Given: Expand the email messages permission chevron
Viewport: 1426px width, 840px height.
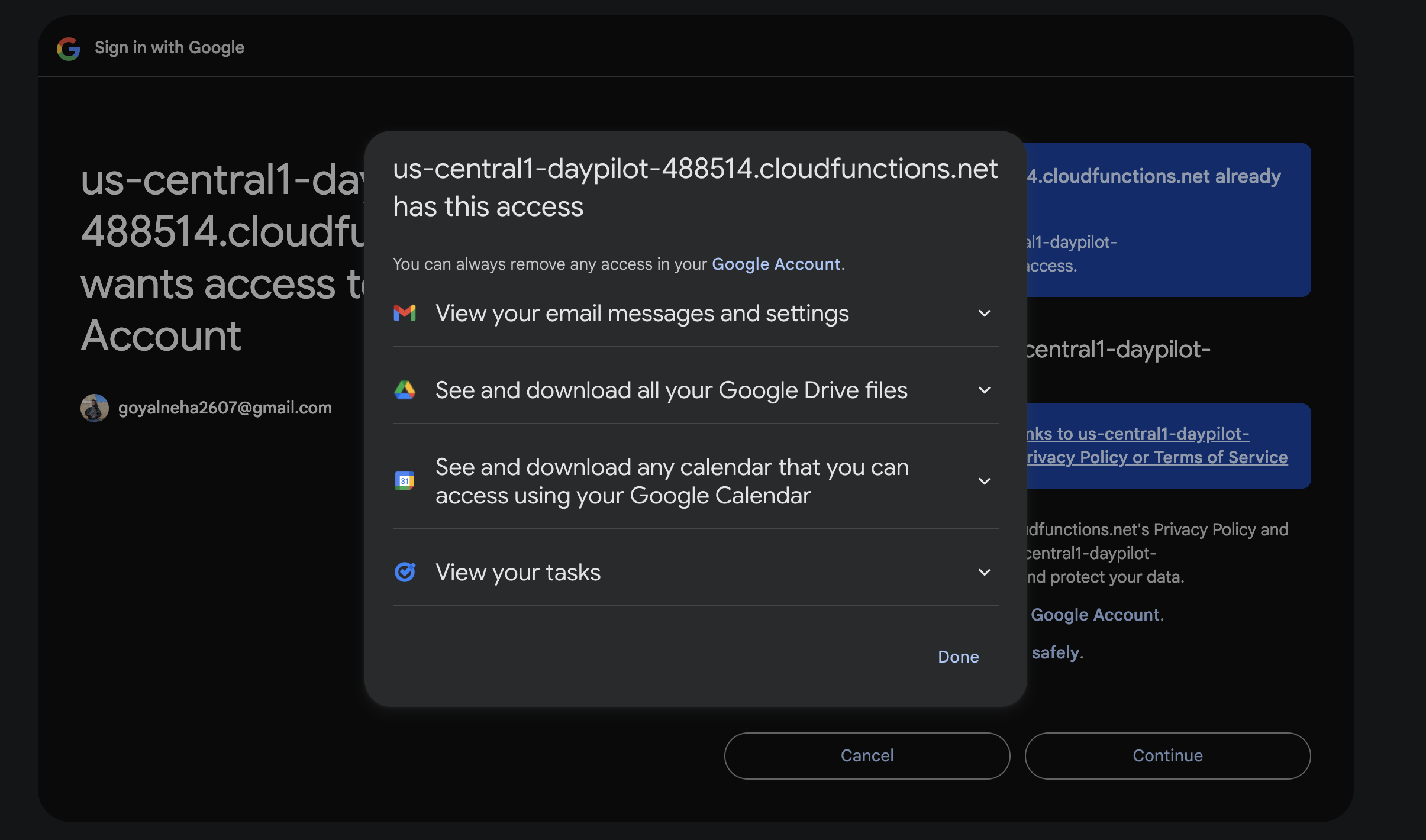Looking at the screenshot, I should coord(984,313).
